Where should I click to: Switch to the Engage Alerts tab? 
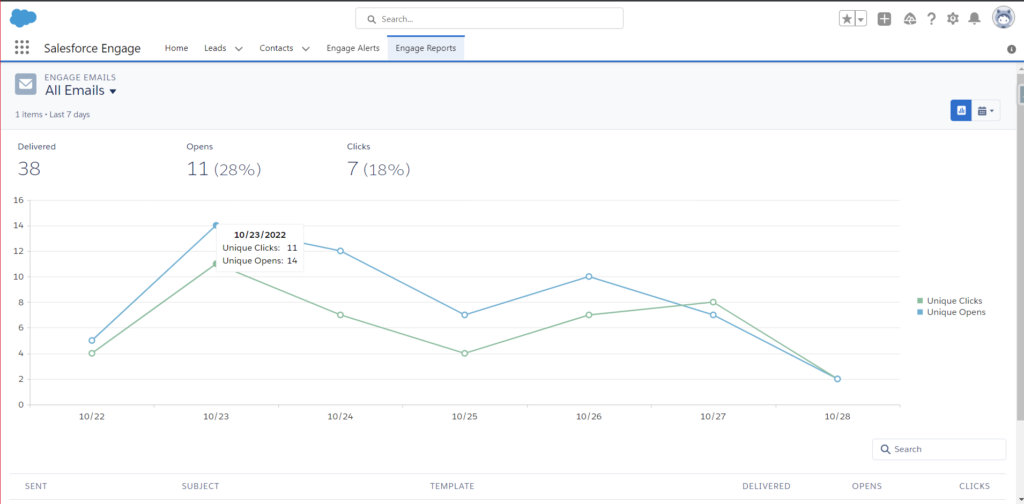[x=353, y=48]
